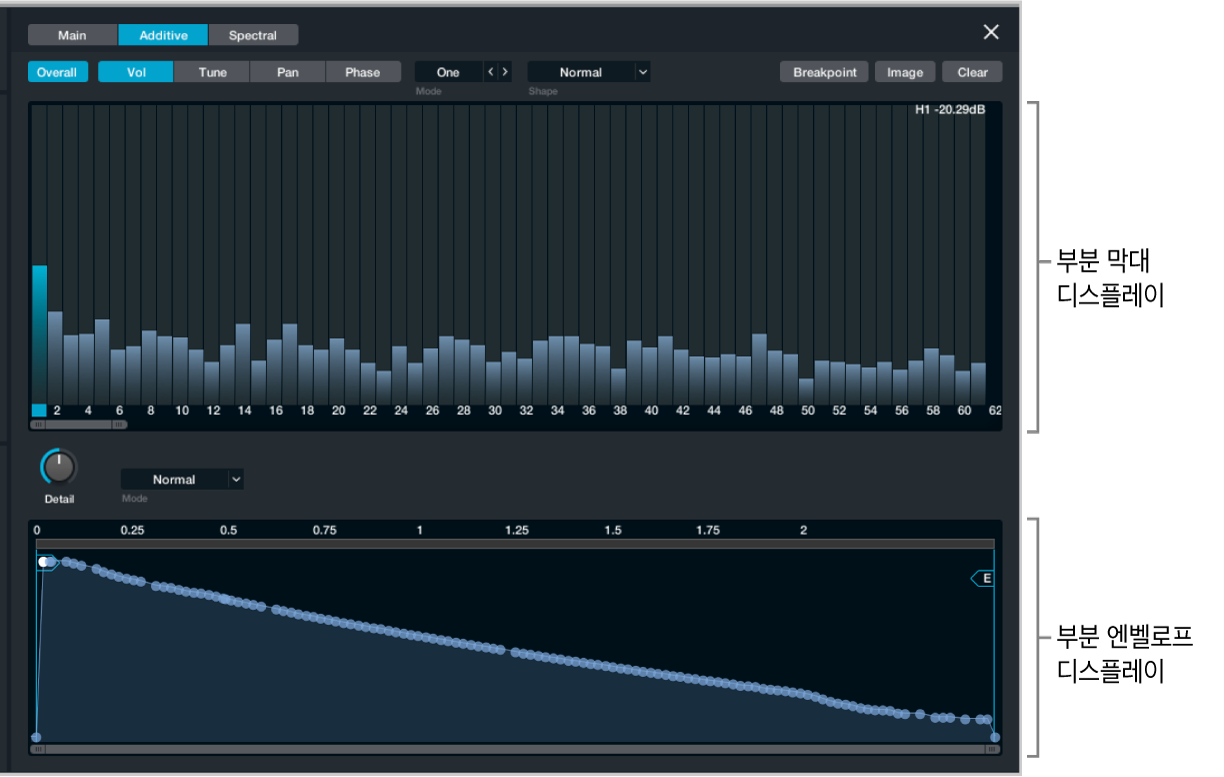Image resolution: width=1224 pixels, height=777 pixels.
Task: Click the envelope's final breakpoint at bottom right
Action: [x=994, y=738]
